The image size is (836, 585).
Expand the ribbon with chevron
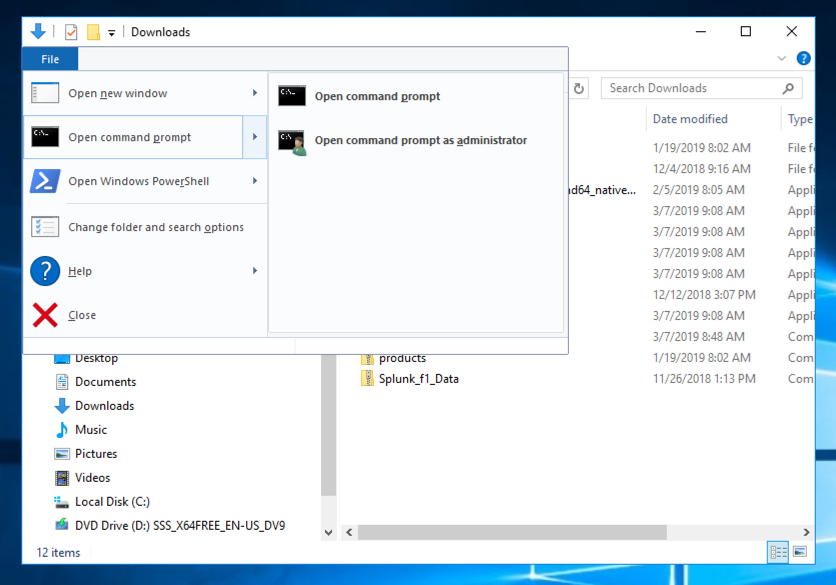click(x=782, y=58)
